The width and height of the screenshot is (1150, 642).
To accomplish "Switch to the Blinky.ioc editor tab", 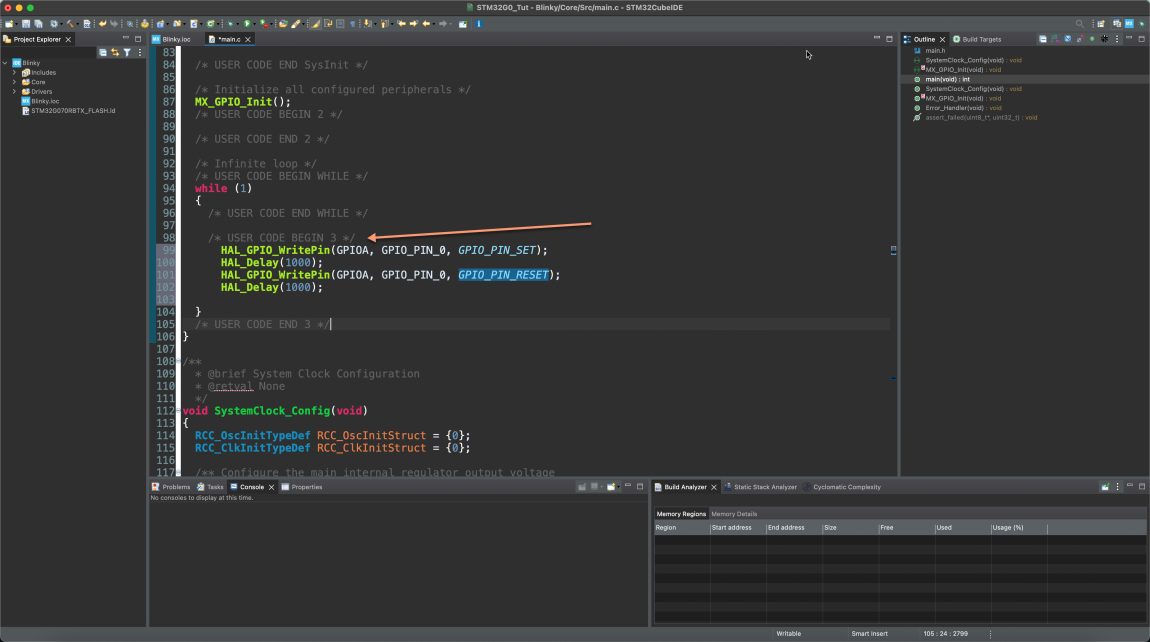I will [172, 39].
